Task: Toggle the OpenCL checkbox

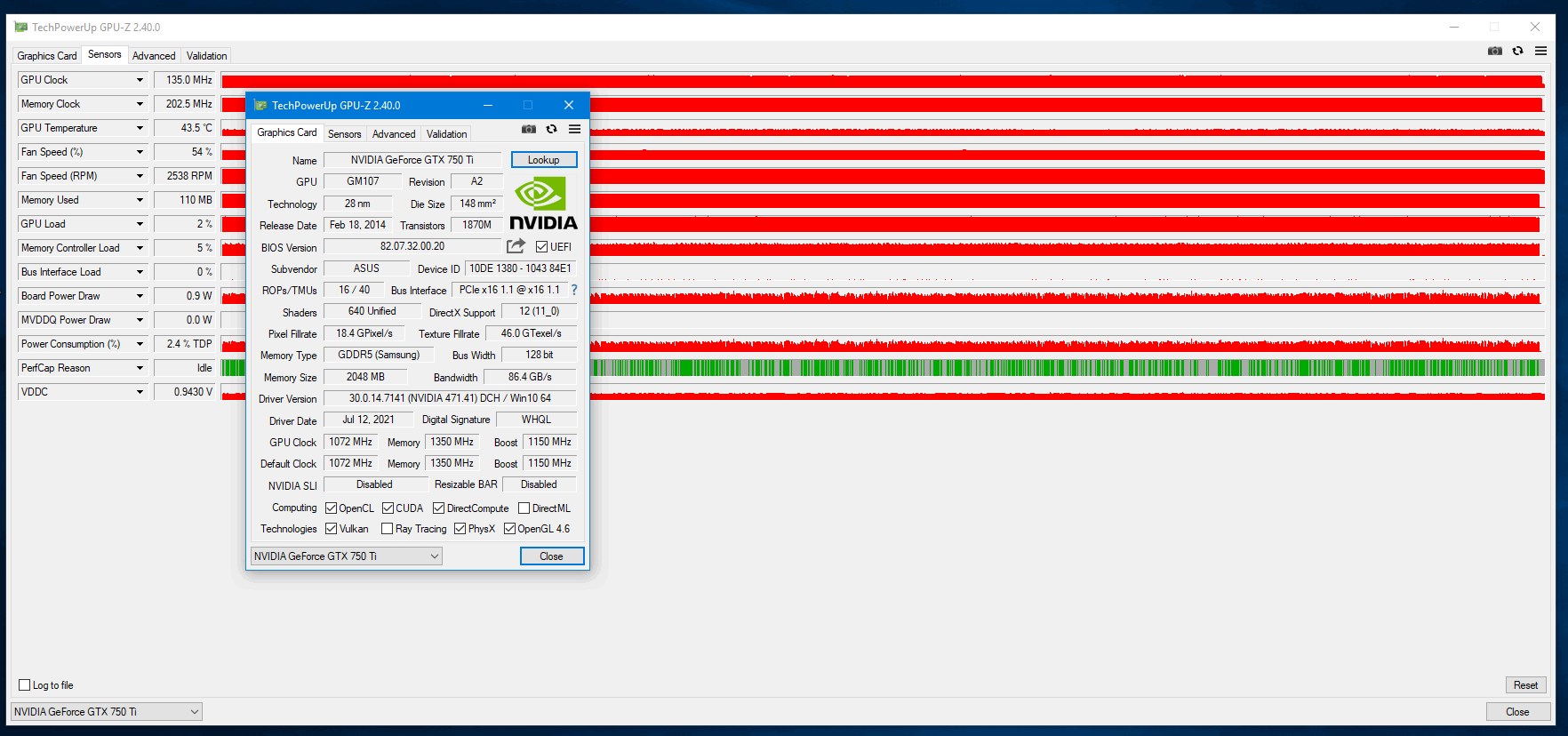Action: coord(331,508)
